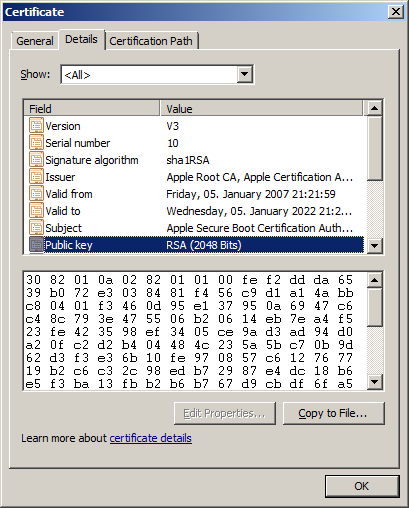Viewport: 409px width, 508px height.
Task: Click the Wednesday, 05. January 2022 value
Action: [x=259, y=211]
